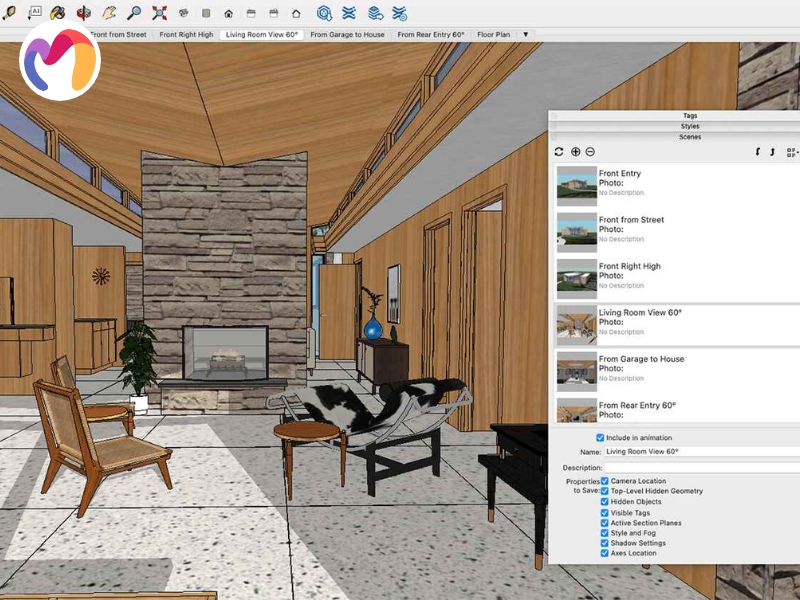This screenshot has height=600, width=800.
Task: Select the Zoom magnifier tool
Action: click(134, 13)
